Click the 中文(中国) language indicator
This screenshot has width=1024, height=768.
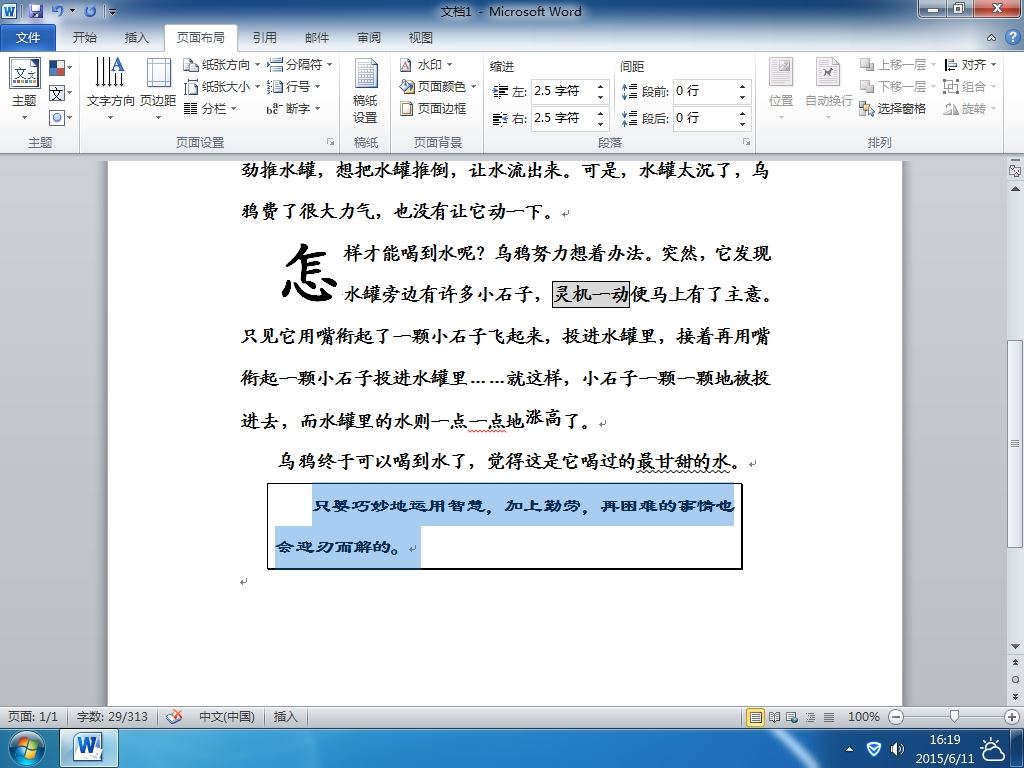[x=227, y=717]
